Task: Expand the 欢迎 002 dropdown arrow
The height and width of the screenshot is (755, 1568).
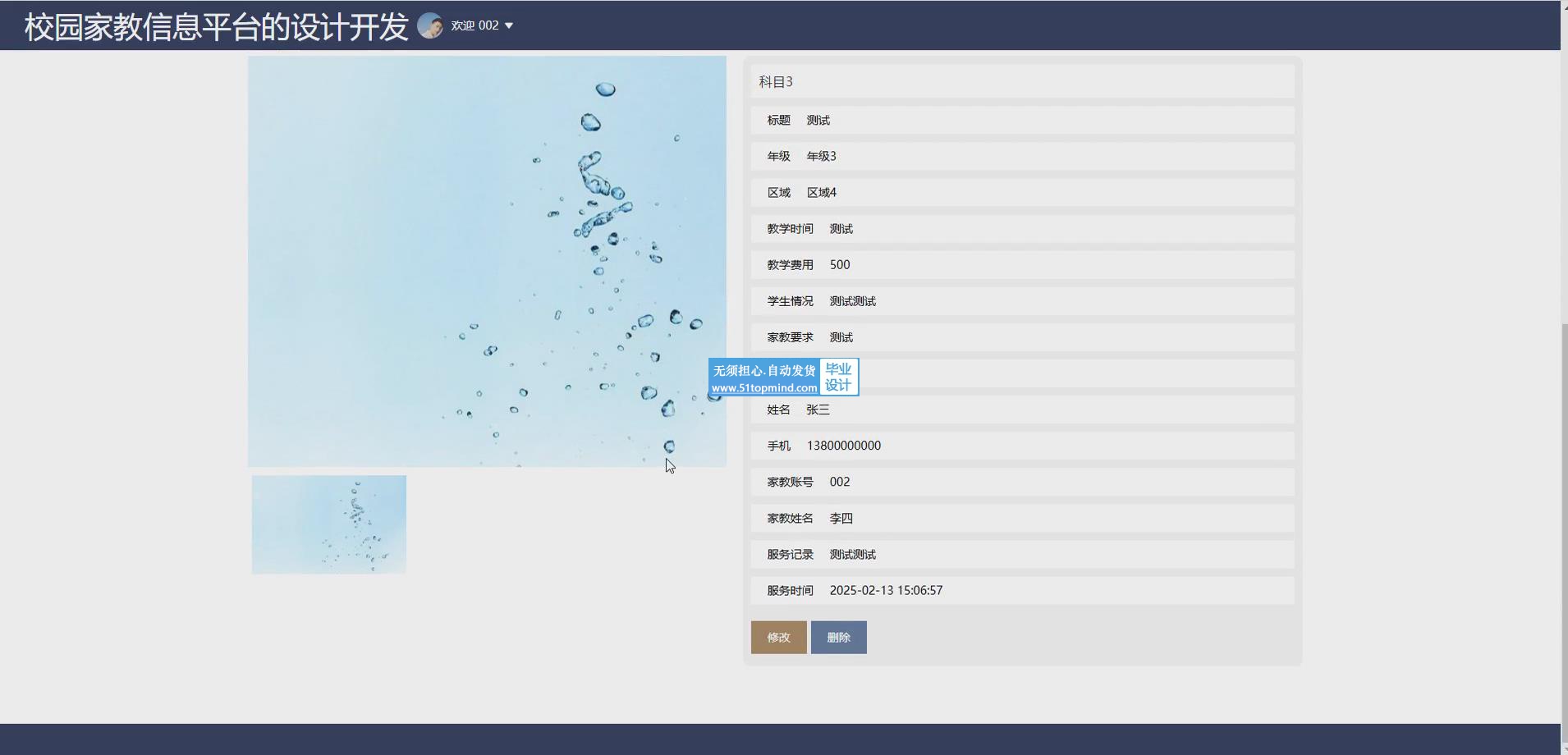Action: click(x=509, y=25)
